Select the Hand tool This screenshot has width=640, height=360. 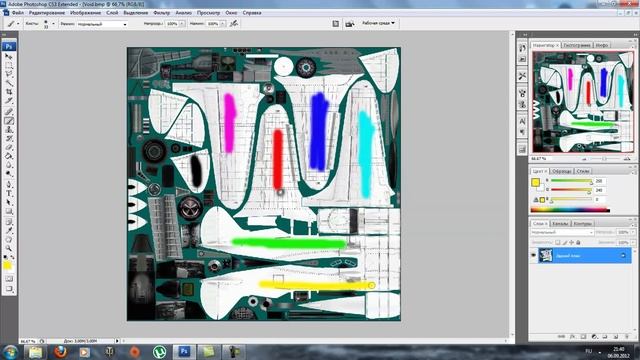(9, 240)
